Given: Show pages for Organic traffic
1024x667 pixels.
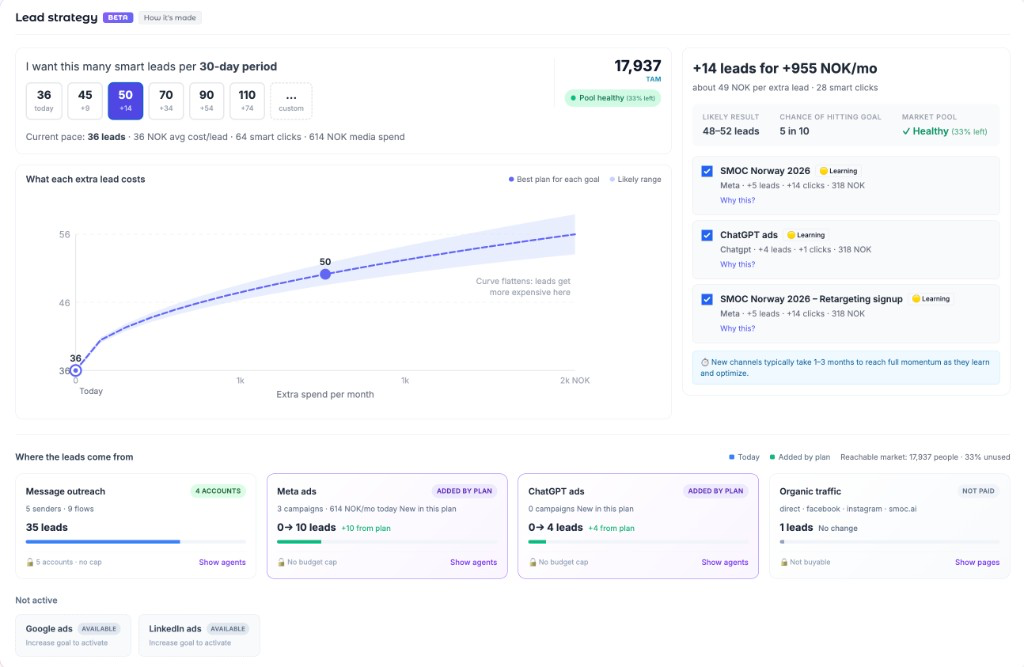Looking at the screenshot, I should click(x=977, y=562).
